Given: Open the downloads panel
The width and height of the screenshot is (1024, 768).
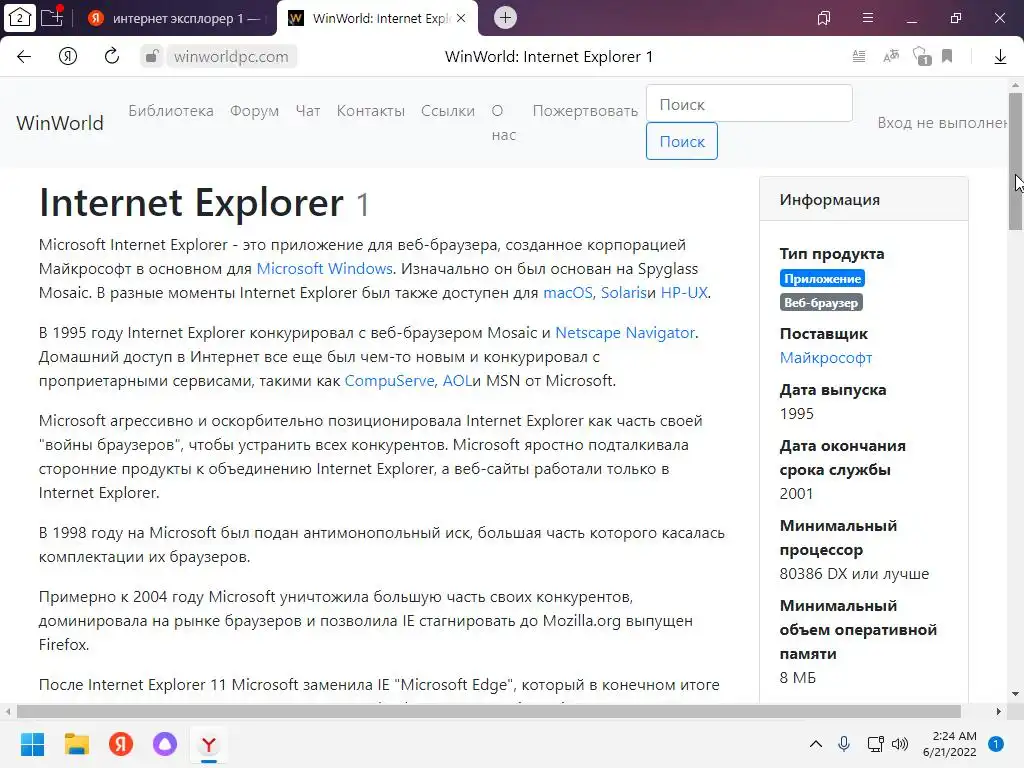Looking at the screenshot, I should coord(1000,57).
